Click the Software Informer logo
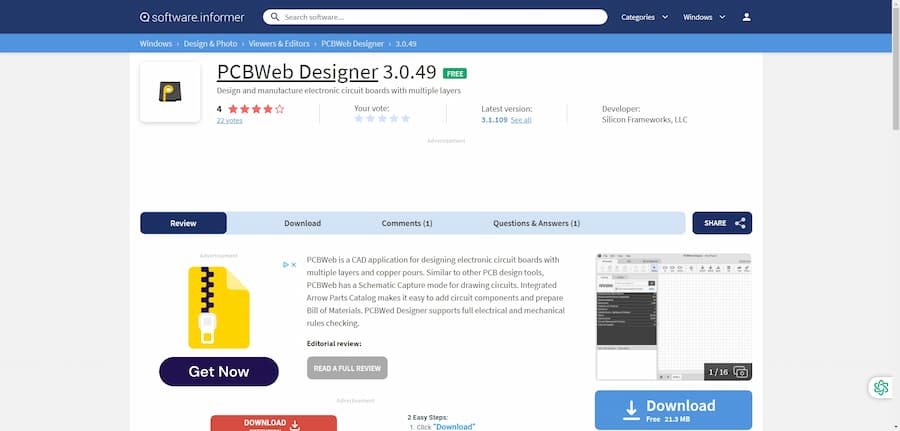Screen dimensions: 900x431 click(192, 17)
